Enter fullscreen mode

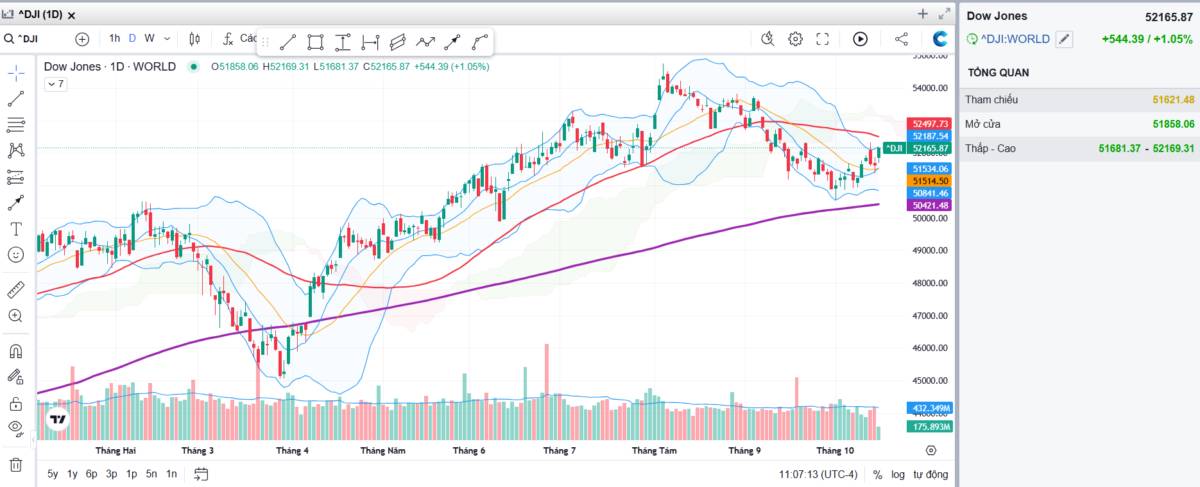point(823,38)
